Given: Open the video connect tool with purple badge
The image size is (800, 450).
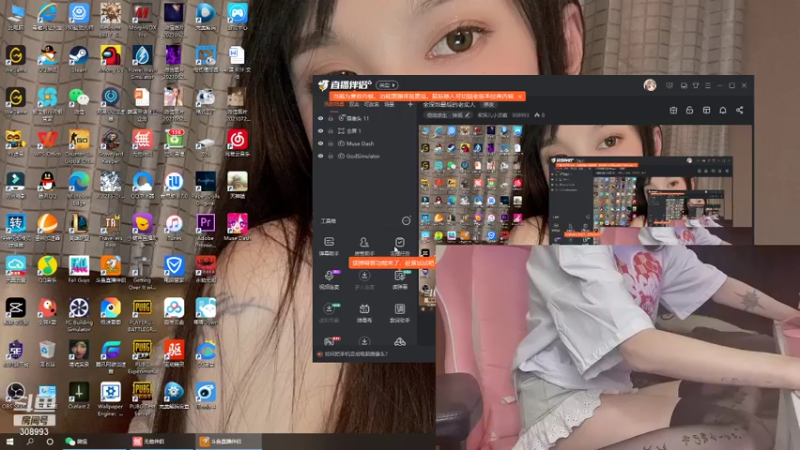Looking at the screenshot, I should click(x=329, y=279).
